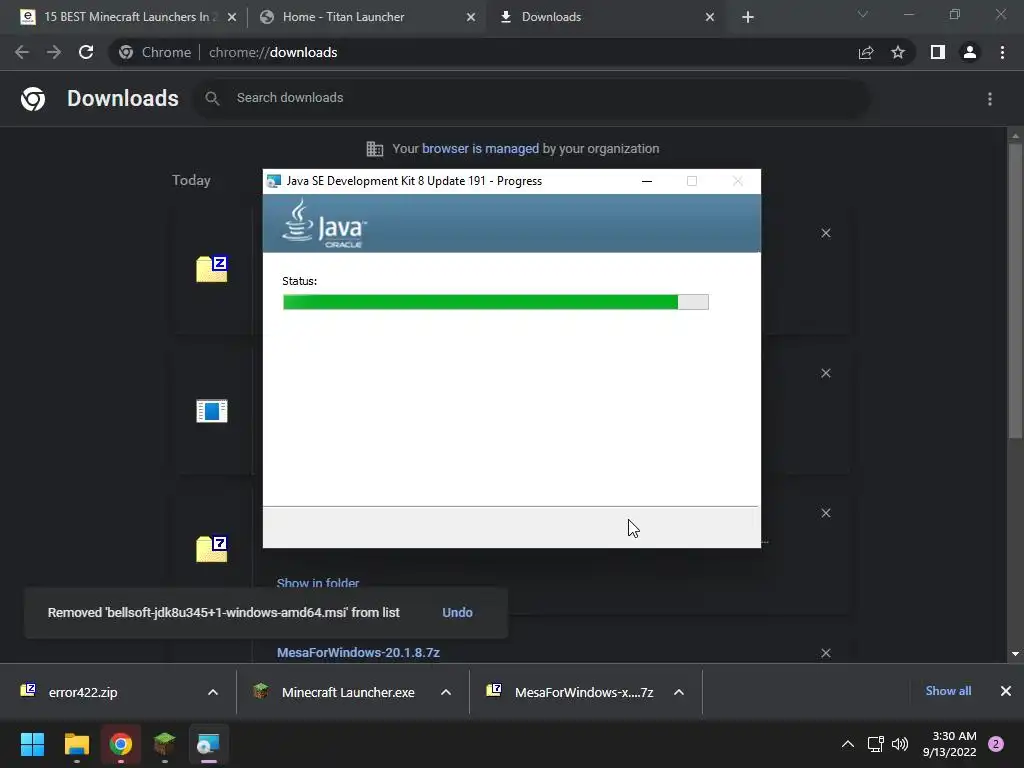Close the download shelf
The height and width of the screenshot is (768, 1024).
(x=1006, y=691)
